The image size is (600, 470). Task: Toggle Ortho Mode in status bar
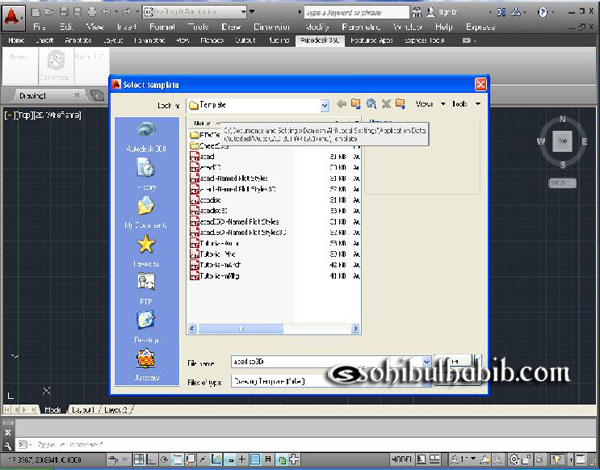[x=151, y=459]
